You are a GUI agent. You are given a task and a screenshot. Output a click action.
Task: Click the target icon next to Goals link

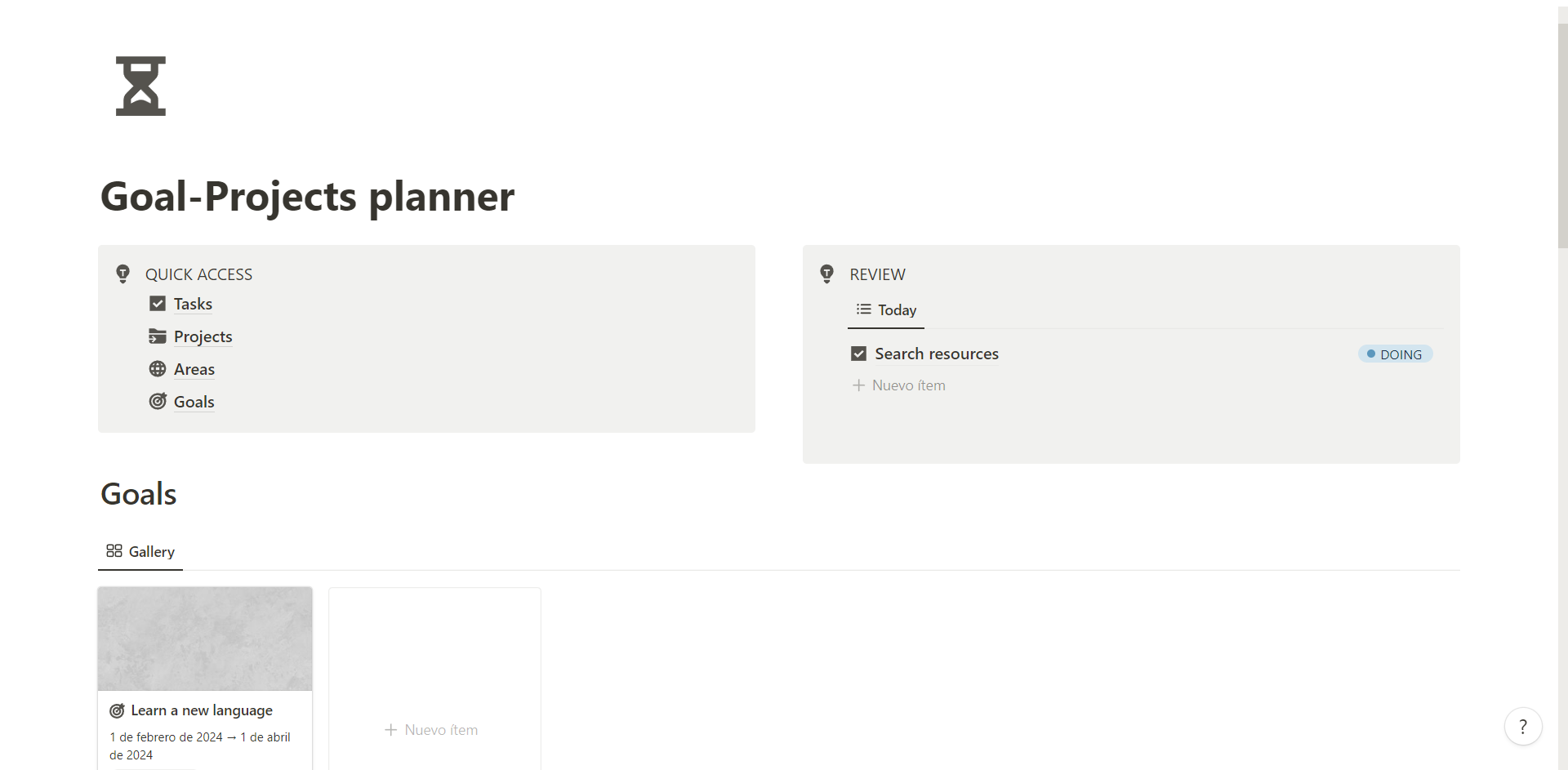[x=158, y=402]
